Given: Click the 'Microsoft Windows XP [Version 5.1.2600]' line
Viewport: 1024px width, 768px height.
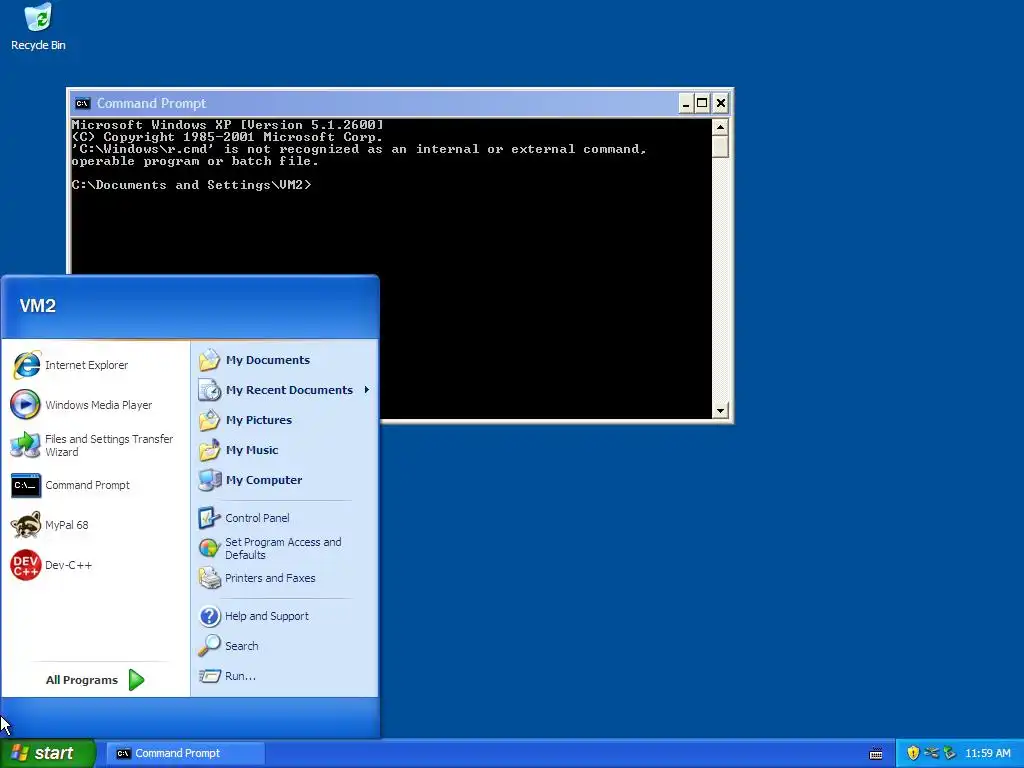Looking at the screenshot, I should (x=227, y=125).
